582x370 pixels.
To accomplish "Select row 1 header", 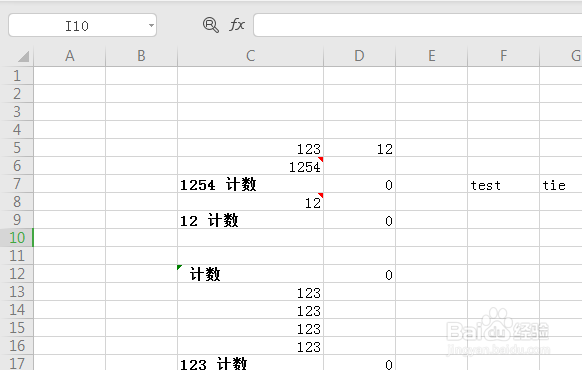I will tap(17, 76).
